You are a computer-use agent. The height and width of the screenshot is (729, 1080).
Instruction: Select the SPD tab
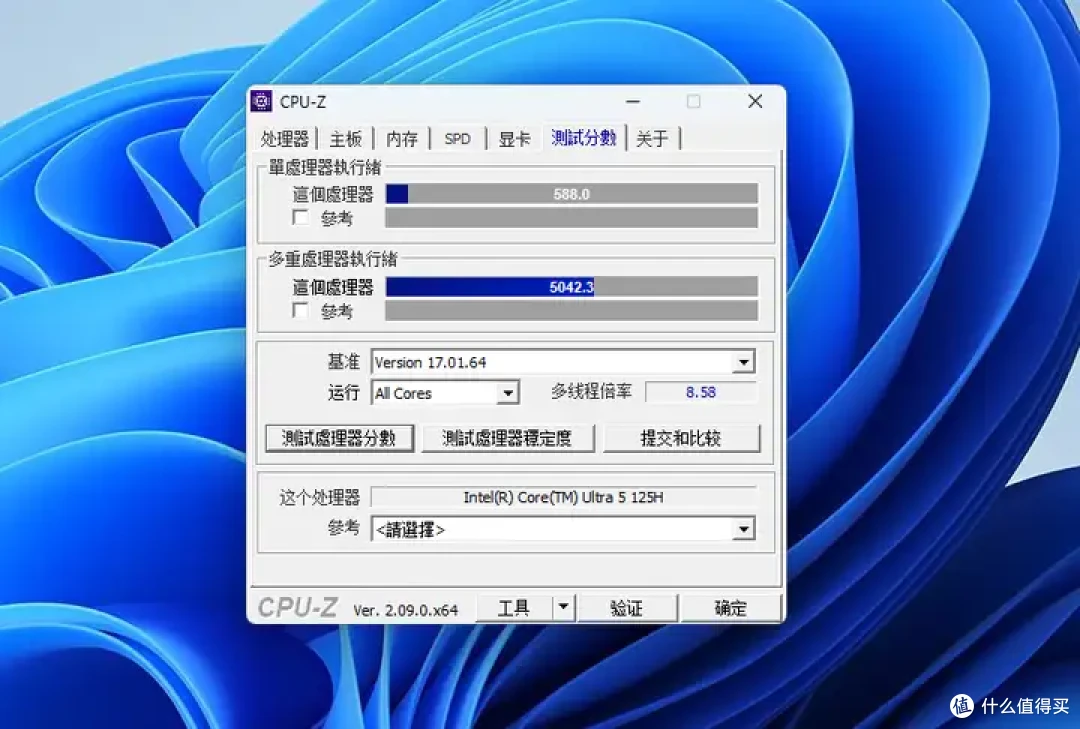(457, 138)
